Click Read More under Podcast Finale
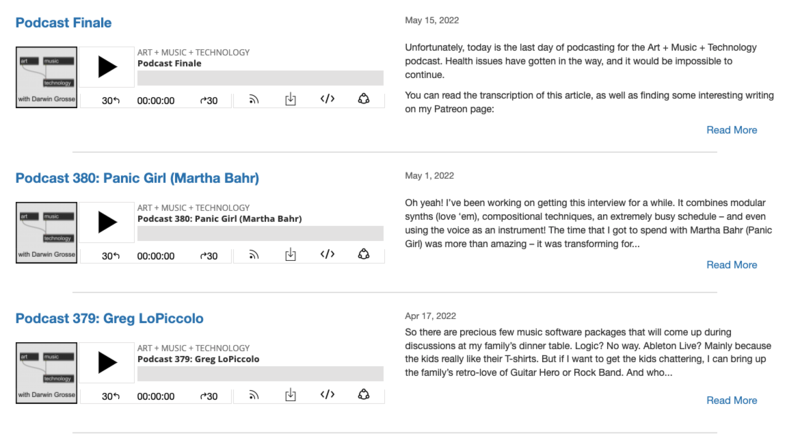The height and width of the screenshot is (434, 800). tap(731, 130)
